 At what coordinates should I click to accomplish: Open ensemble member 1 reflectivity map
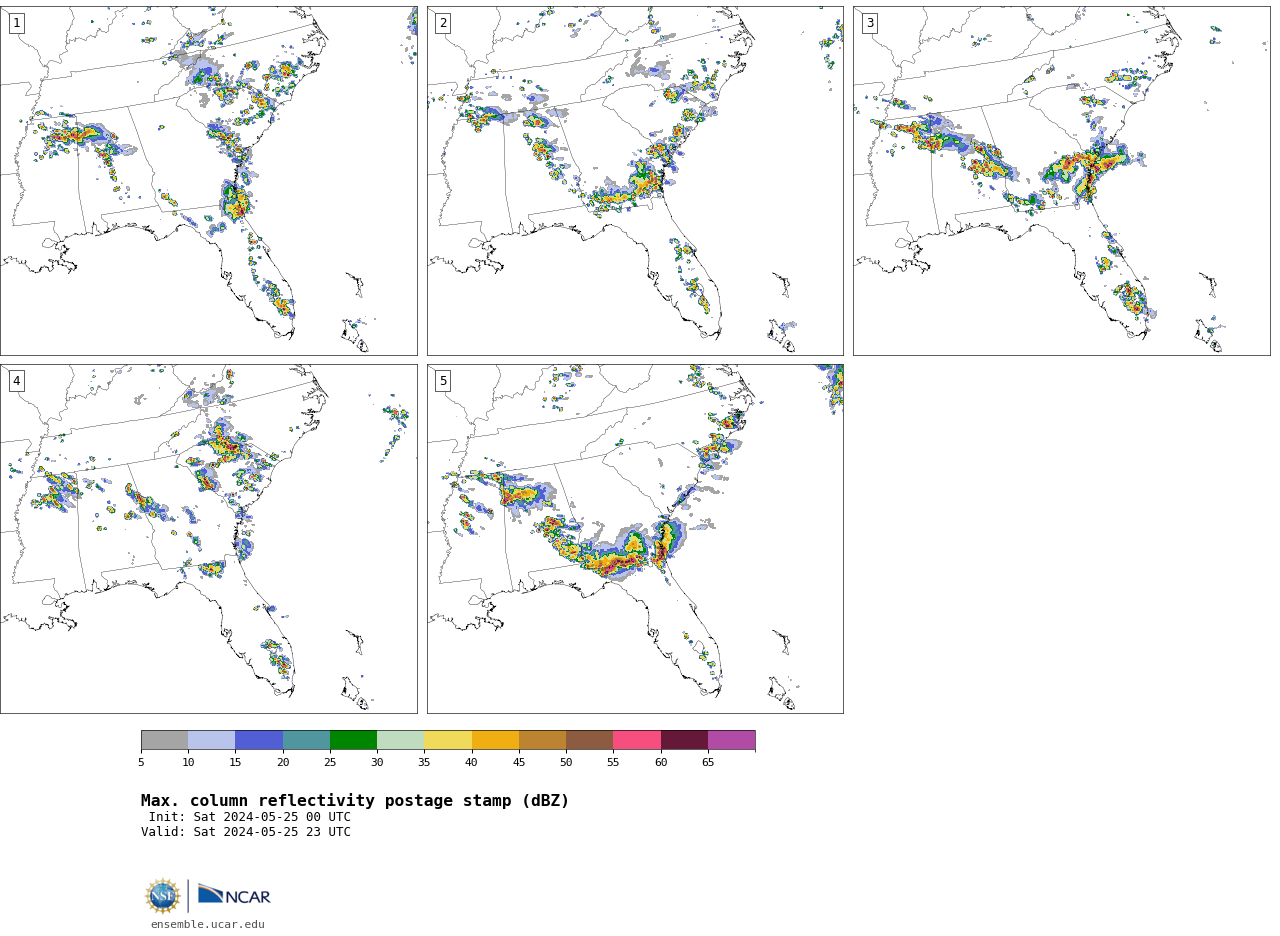(x=208, y=181)
